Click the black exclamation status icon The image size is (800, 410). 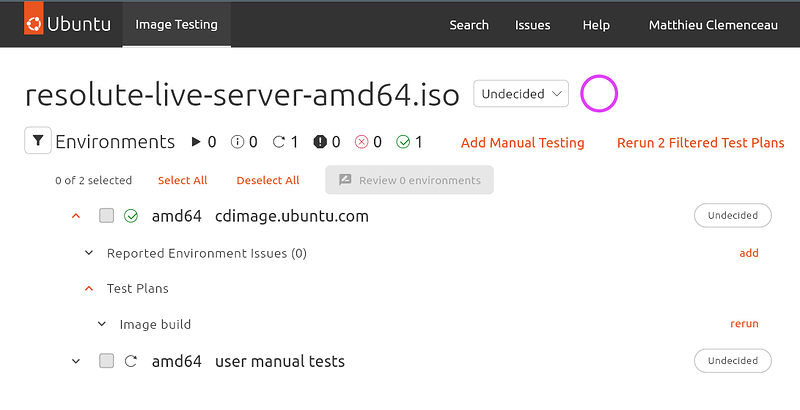tap(320, 142)
